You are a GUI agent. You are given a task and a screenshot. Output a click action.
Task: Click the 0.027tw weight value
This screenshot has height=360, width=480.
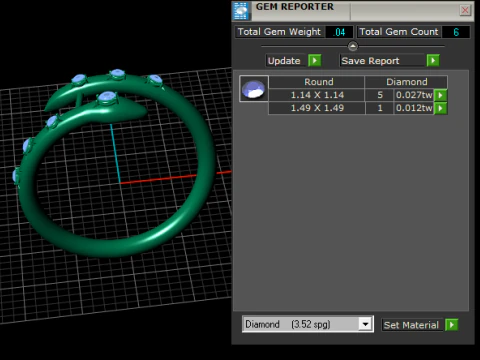tap(414, 95)
